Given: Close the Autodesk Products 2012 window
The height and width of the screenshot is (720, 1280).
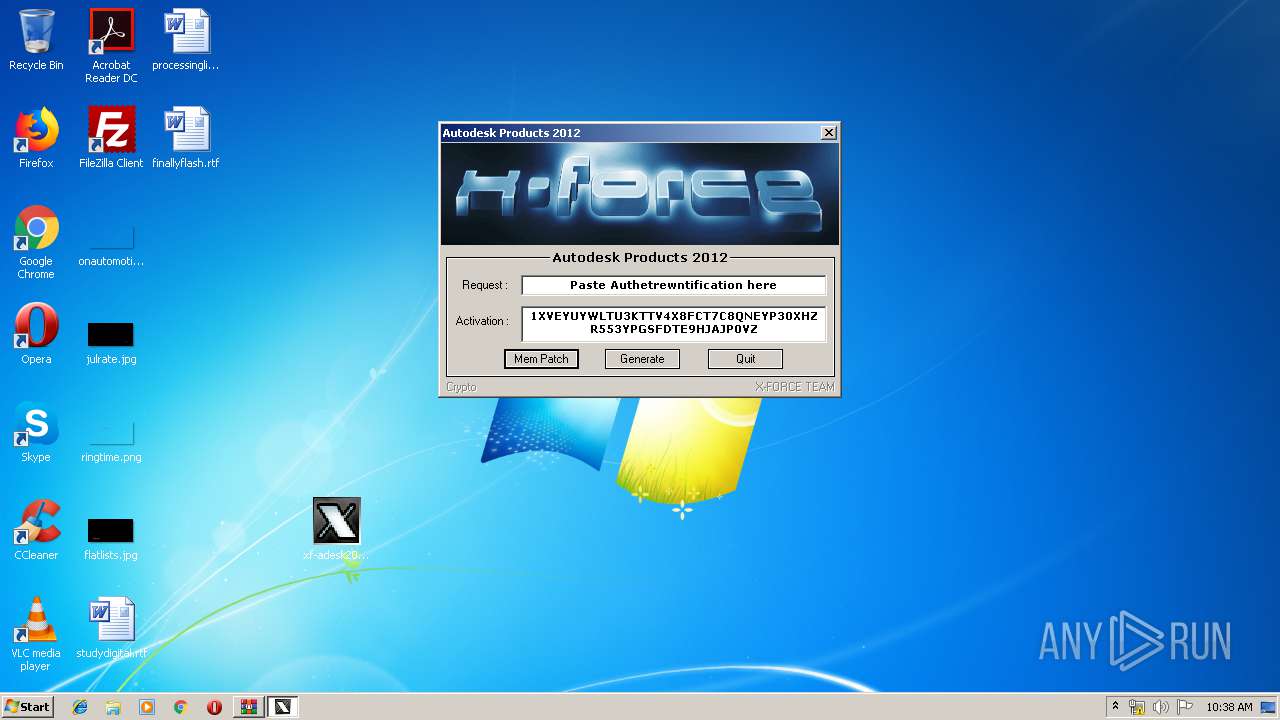Looking at the screenshot, I should pyautogui.click(x=828, y=133).
